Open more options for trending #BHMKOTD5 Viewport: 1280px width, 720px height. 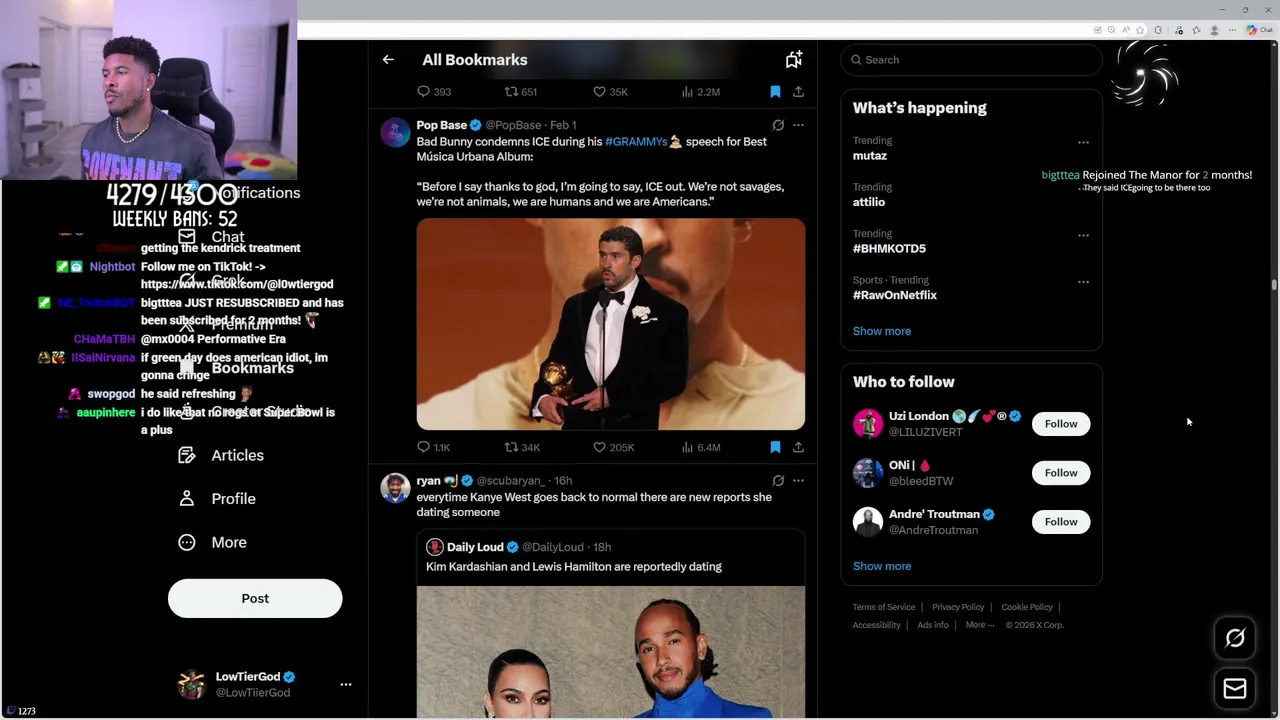pos(1083,236)
